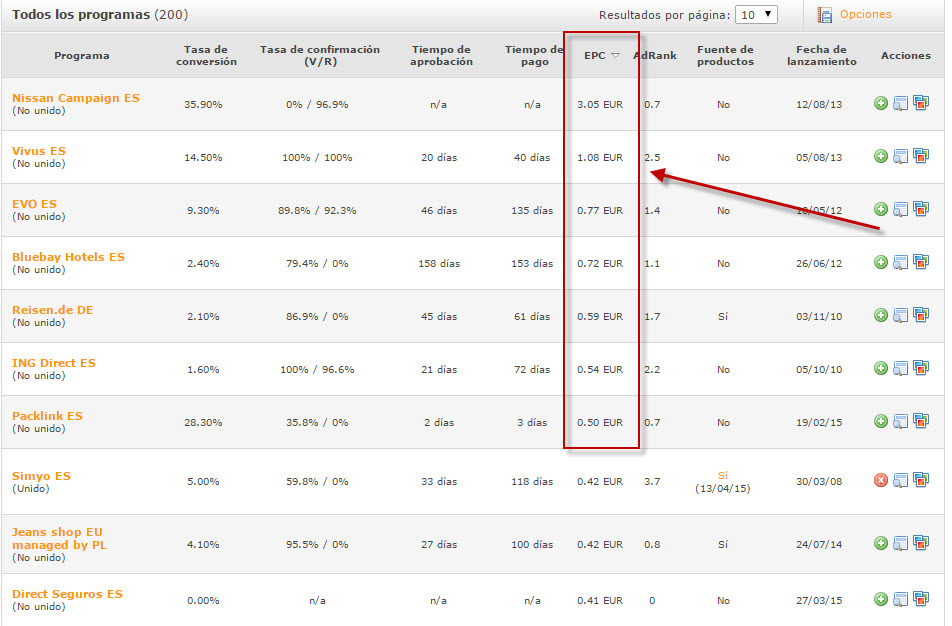Screen dimensions: 952x626
Task: Select the 35.90% conversion rate cell
Action: pyautogui.click(x=203, y=104)
